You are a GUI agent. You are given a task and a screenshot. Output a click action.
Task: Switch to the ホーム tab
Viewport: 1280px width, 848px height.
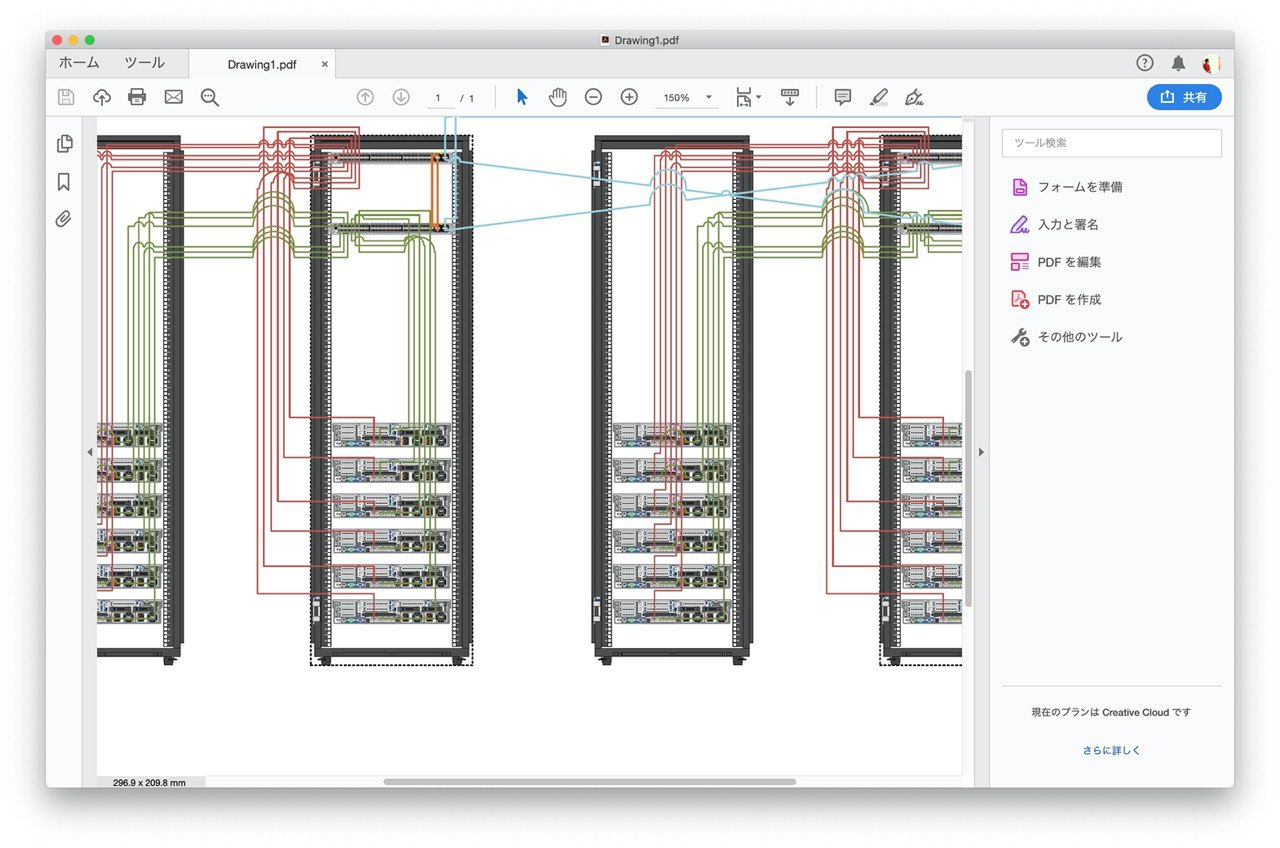coord(79,63)
